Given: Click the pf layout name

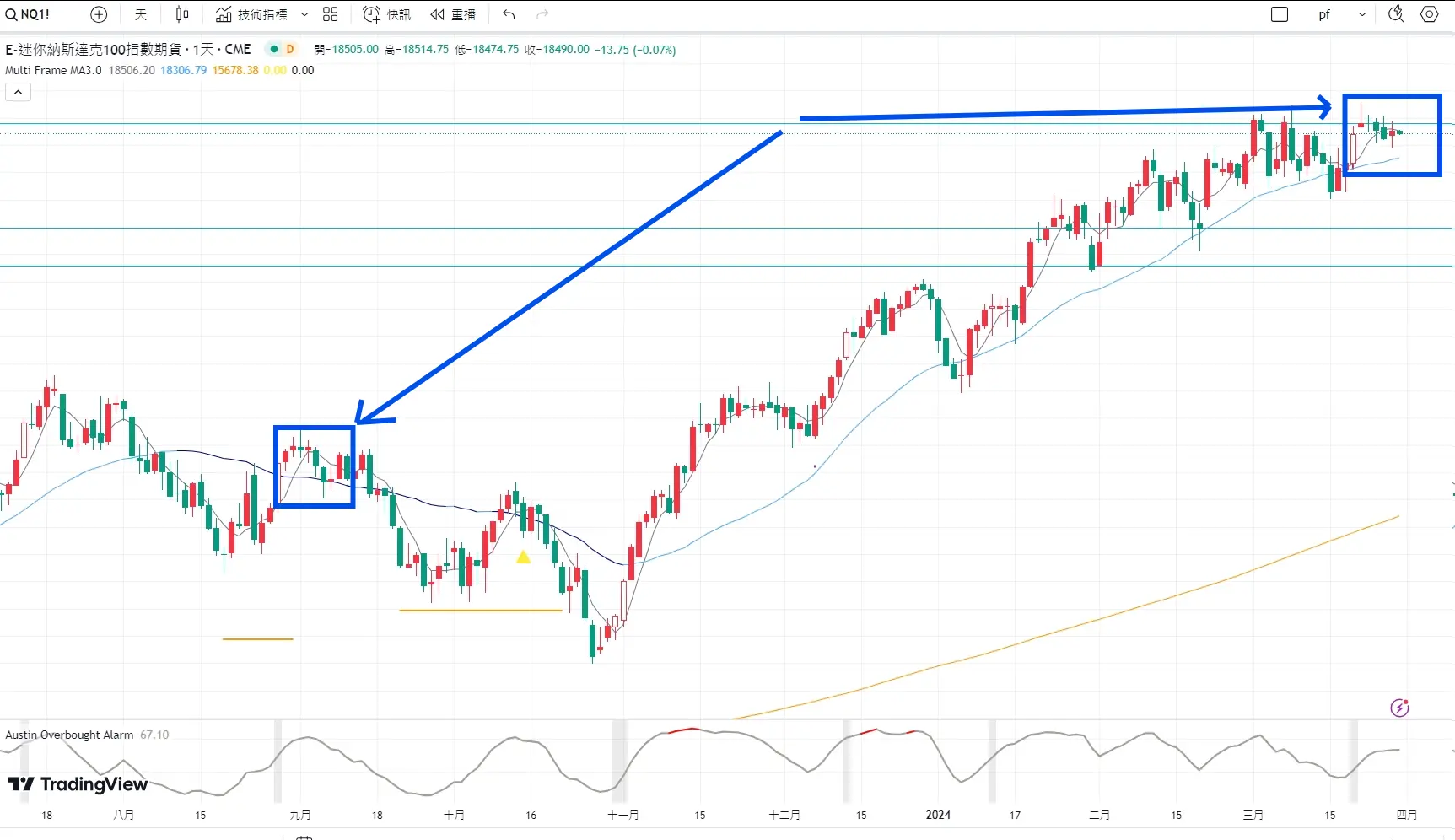Looking at the screenshot, I should (1324, 14).
